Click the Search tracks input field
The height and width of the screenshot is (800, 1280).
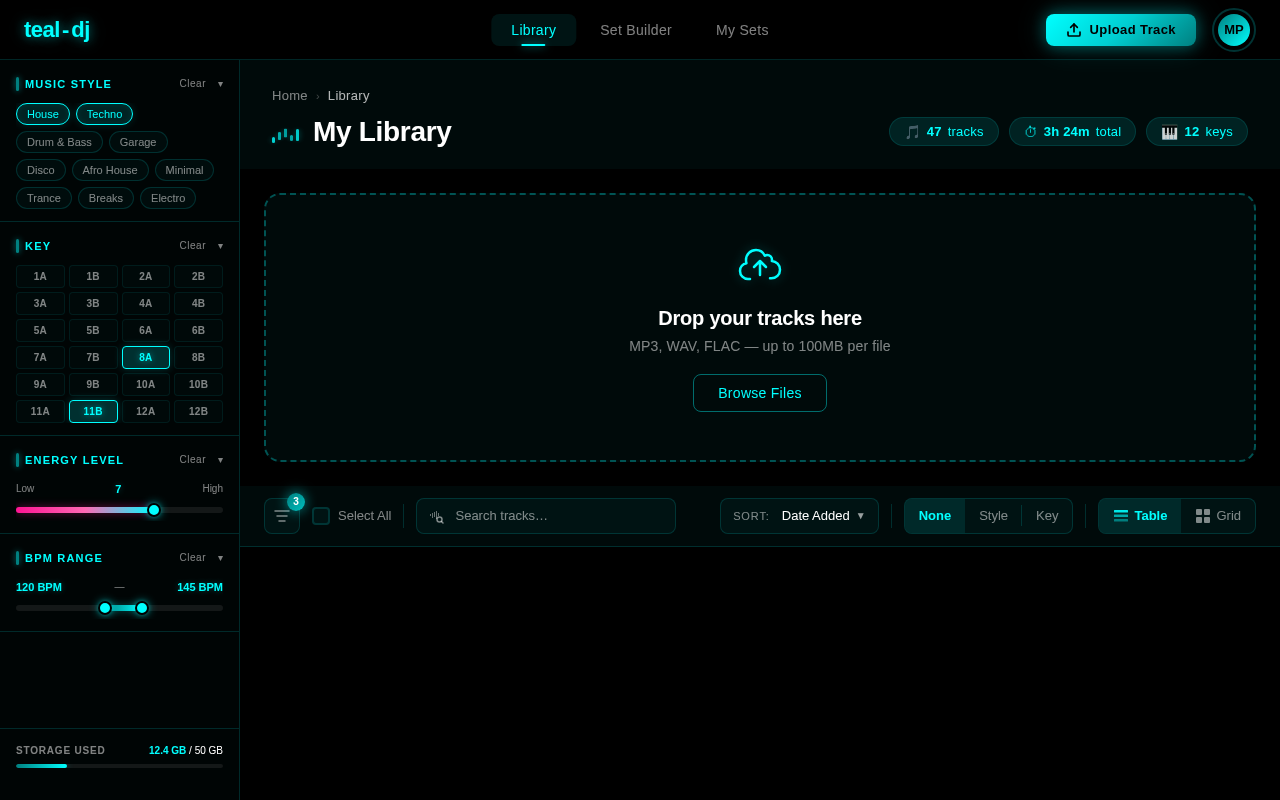point(546,516)
